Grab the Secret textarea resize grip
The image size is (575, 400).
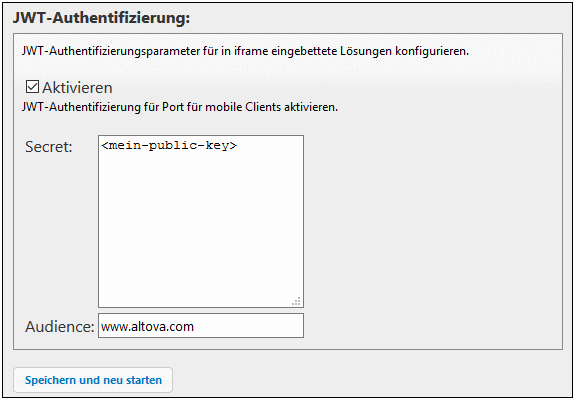coord(297,301)
